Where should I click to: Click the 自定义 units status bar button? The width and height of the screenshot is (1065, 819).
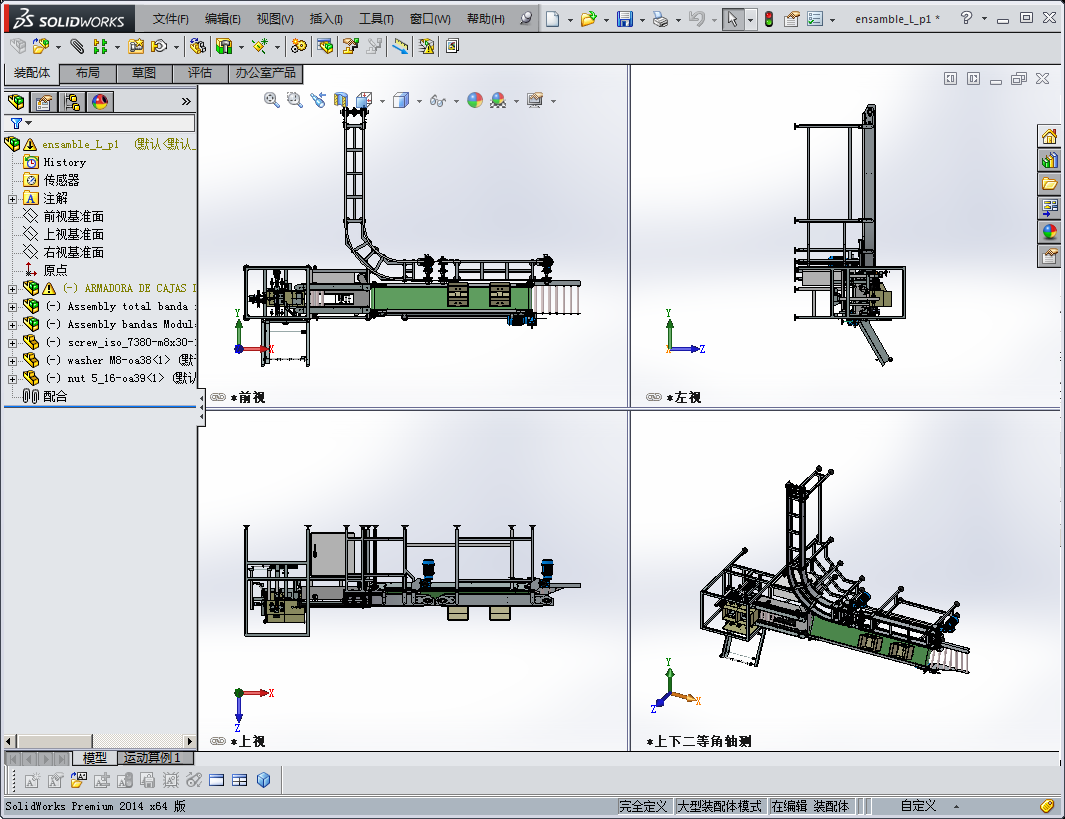coord(918,806)
